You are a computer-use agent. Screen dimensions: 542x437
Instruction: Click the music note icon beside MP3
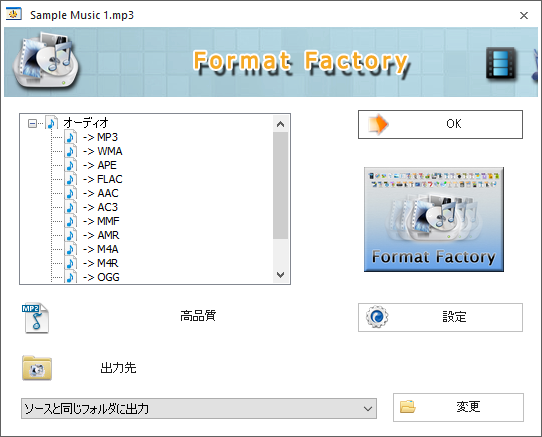(x=71, y=137)
